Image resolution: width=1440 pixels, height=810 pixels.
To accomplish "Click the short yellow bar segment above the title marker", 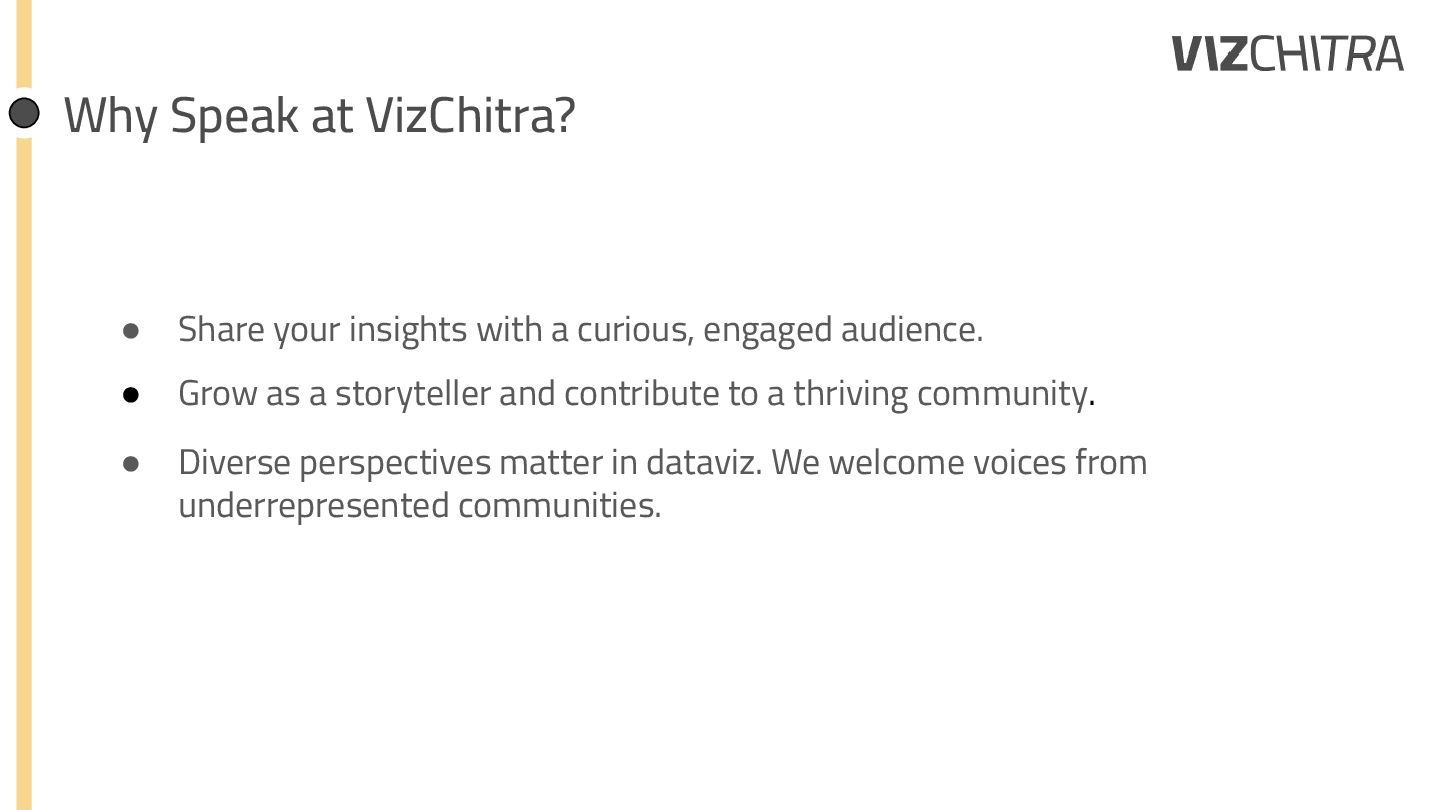I will pos(24,45).
